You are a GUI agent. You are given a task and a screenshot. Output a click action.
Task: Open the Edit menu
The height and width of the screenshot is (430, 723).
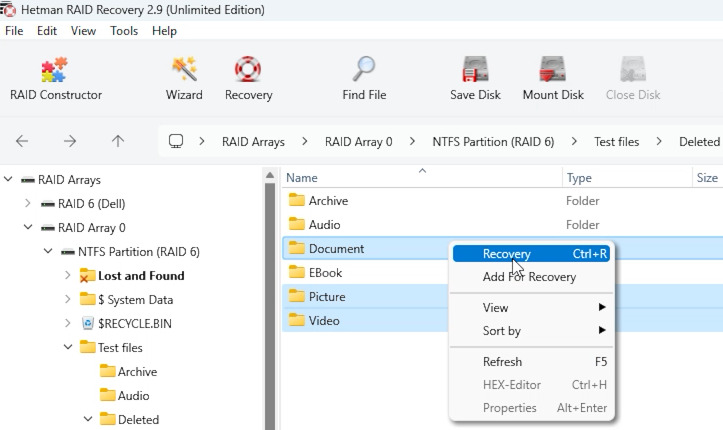pos(47,31)
